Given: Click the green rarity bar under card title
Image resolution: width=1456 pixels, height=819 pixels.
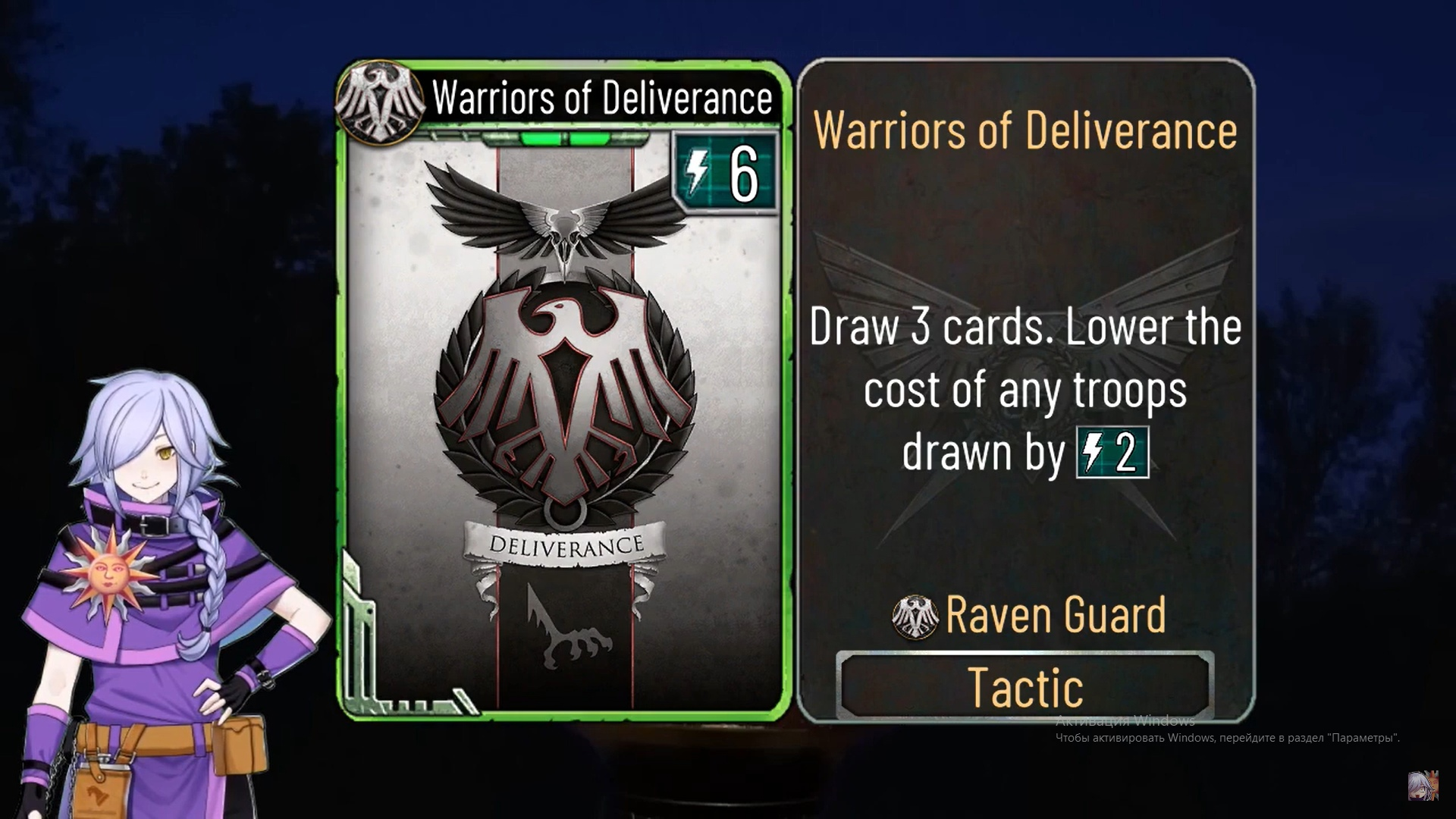Looking at the screenshot, I should click(565, 139).
